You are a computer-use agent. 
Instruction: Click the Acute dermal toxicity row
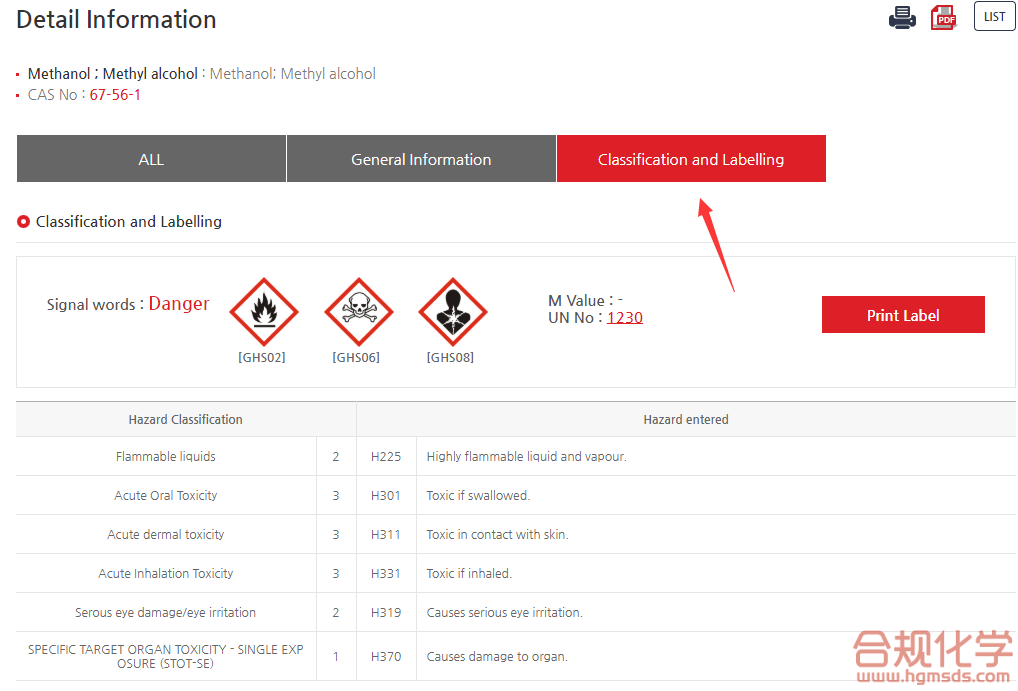(166, 535)
